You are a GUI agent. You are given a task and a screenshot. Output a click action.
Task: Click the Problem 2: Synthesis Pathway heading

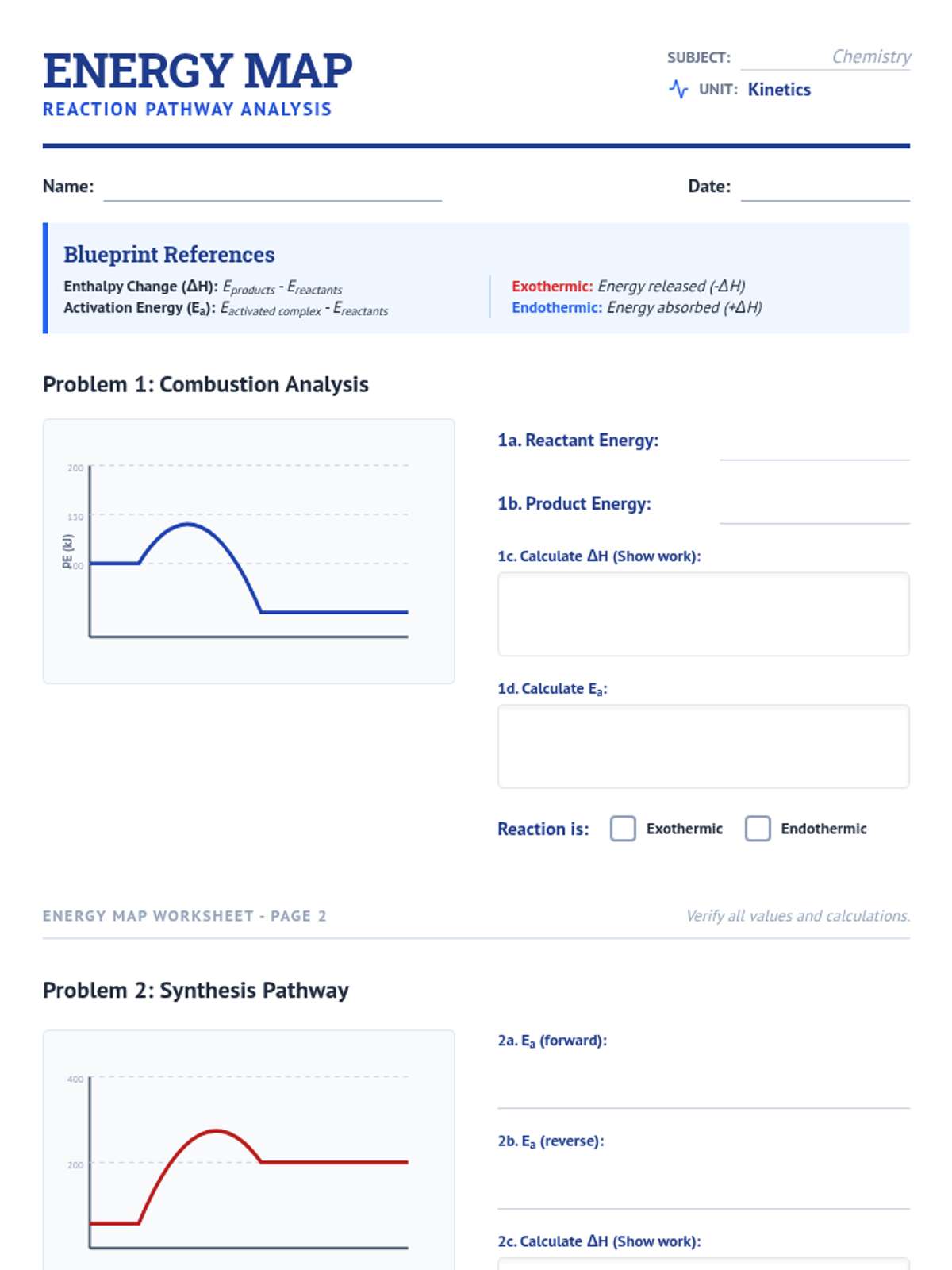coord(196,990)
